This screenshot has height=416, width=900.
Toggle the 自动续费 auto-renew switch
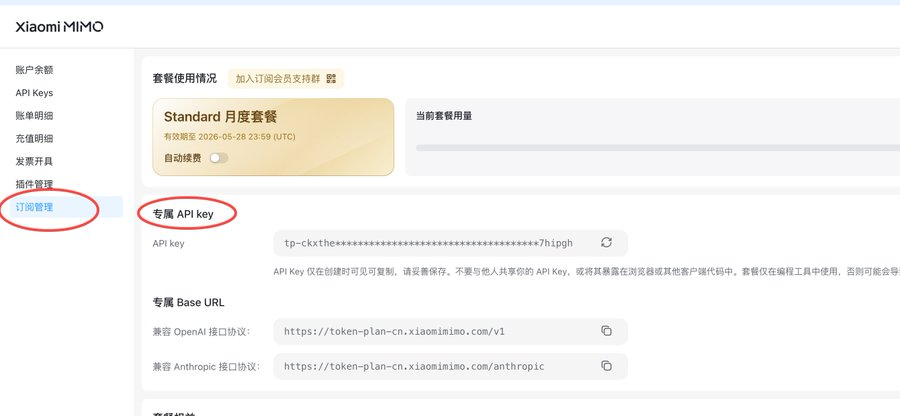coord(219,158)
